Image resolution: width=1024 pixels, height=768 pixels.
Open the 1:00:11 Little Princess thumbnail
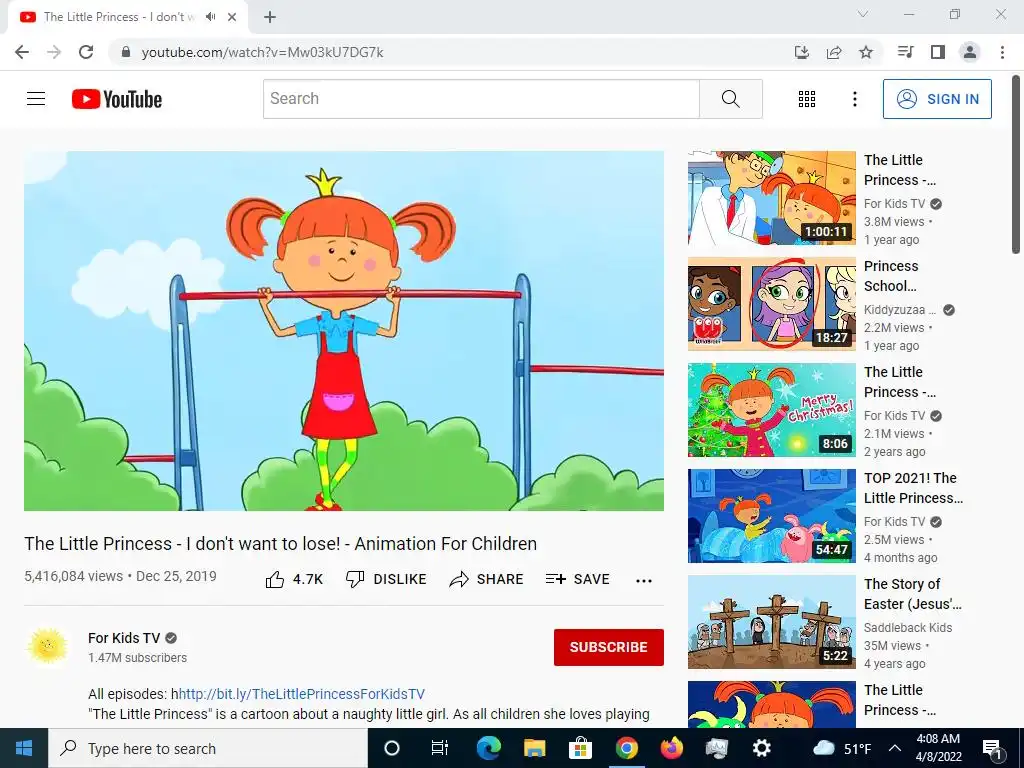tap(771, 198)
